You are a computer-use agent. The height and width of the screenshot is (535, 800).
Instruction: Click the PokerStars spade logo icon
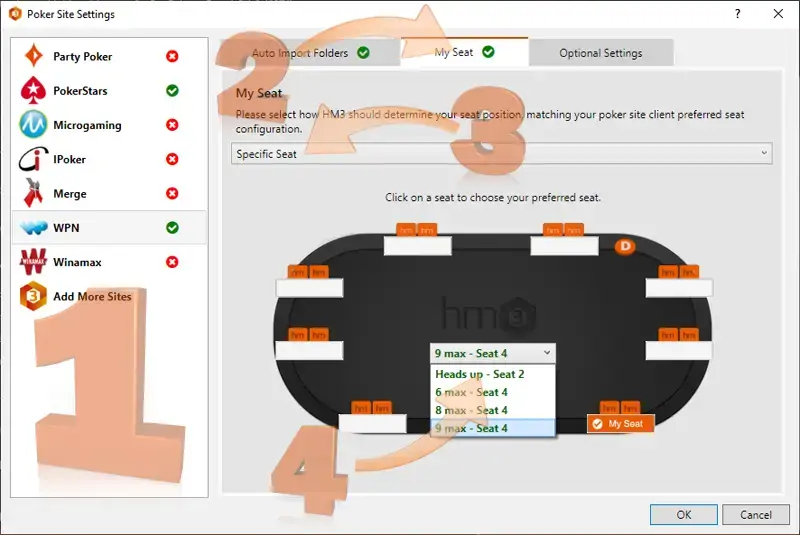(33, 90)
